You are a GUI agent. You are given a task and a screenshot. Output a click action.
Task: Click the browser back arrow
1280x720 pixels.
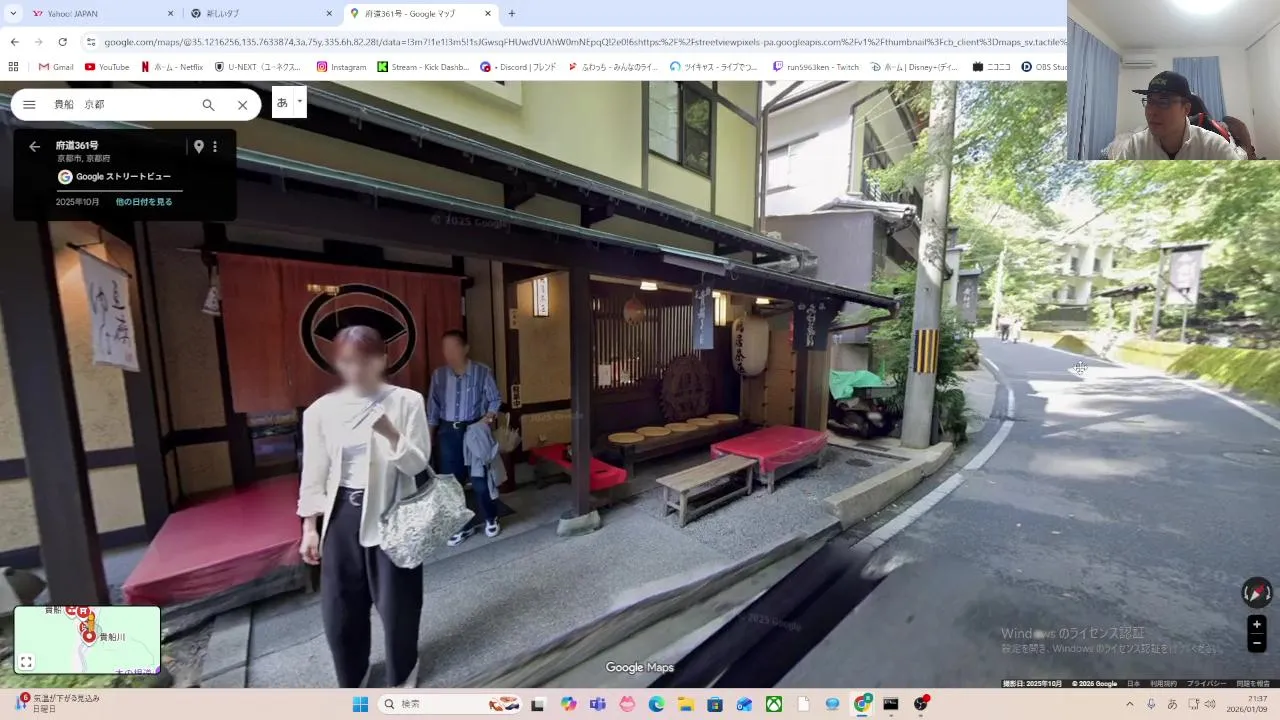[14, 42]
